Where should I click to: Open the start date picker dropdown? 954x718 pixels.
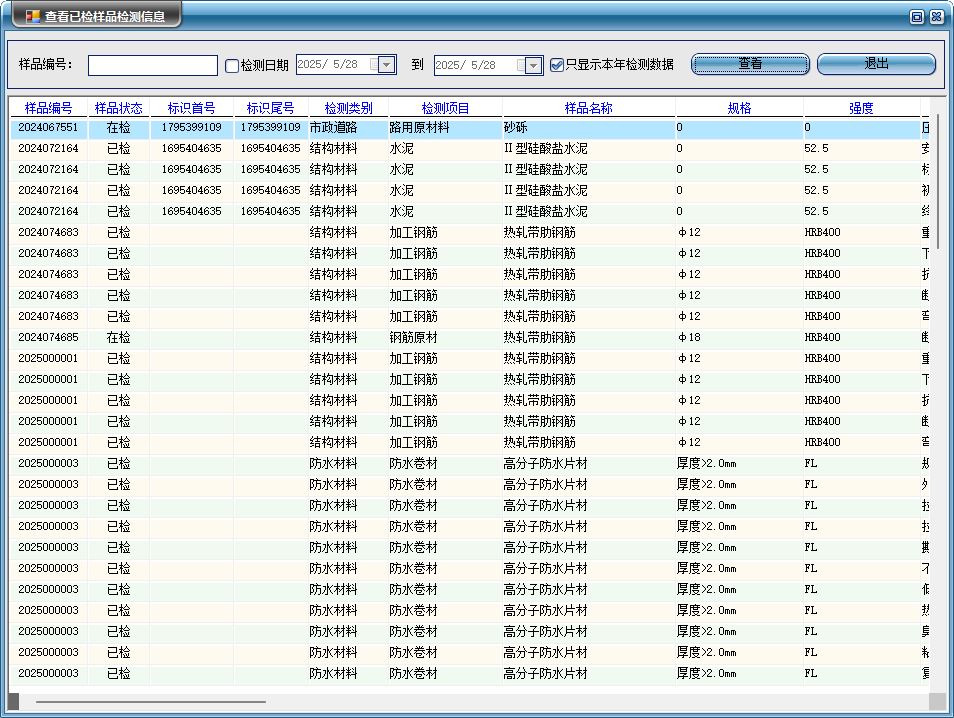tap(387, 65)
